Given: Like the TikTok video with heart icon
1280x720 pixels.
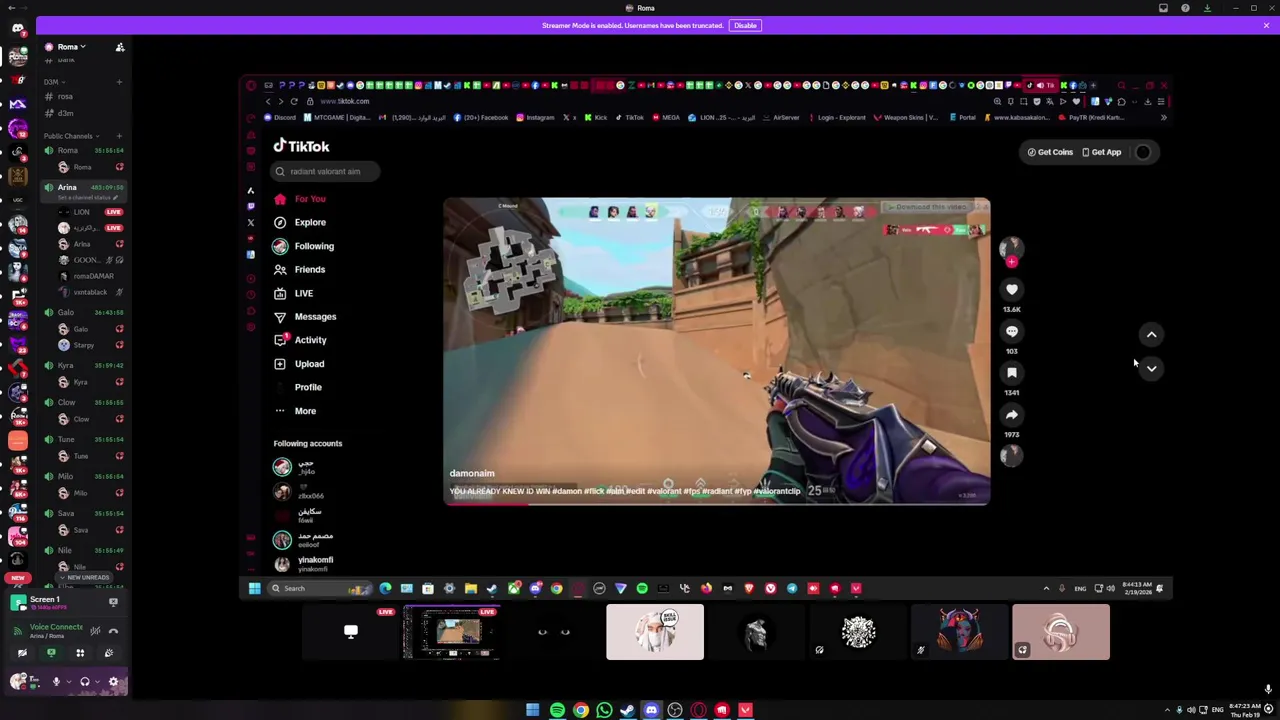Looking at the screenshot, I should (x=1012, y=289).
